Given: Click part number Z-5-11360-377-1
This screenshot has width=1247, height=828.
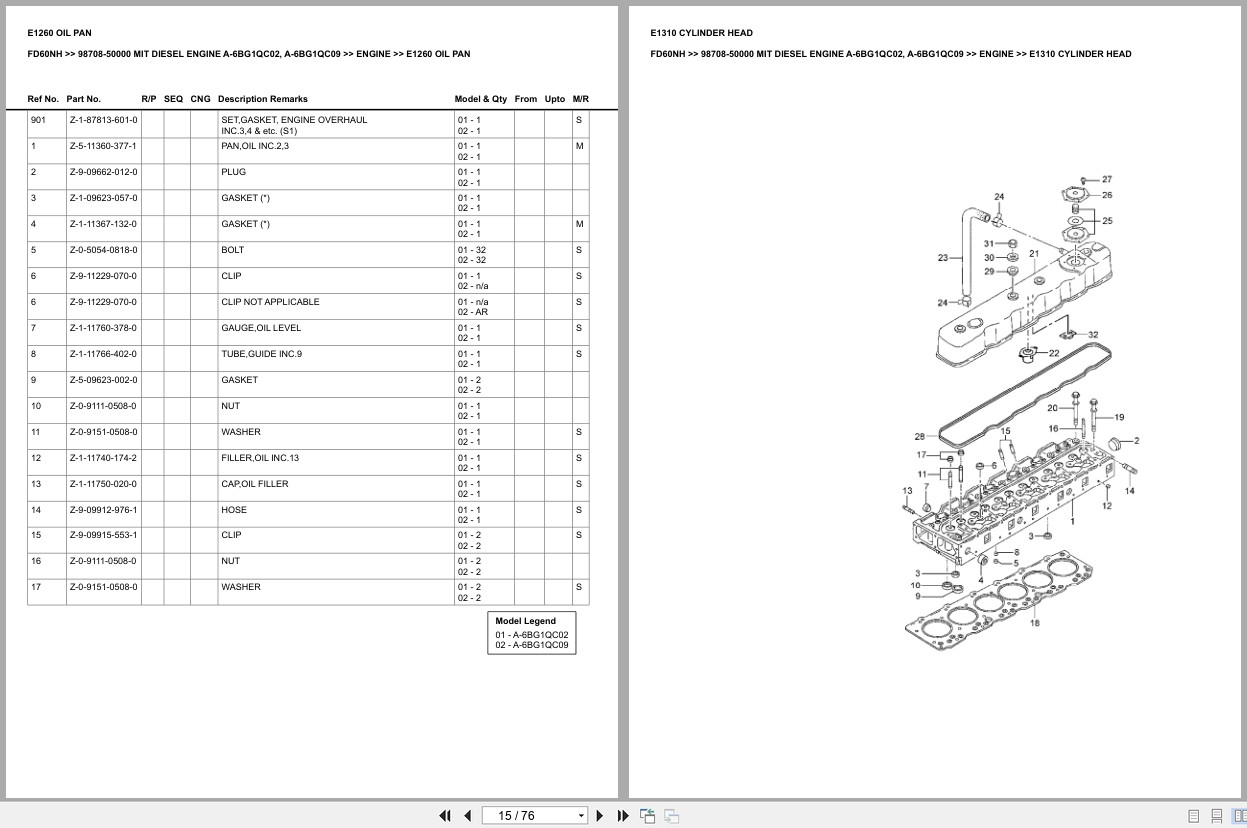Looking at the screenshot, I should tap(103, 146).
